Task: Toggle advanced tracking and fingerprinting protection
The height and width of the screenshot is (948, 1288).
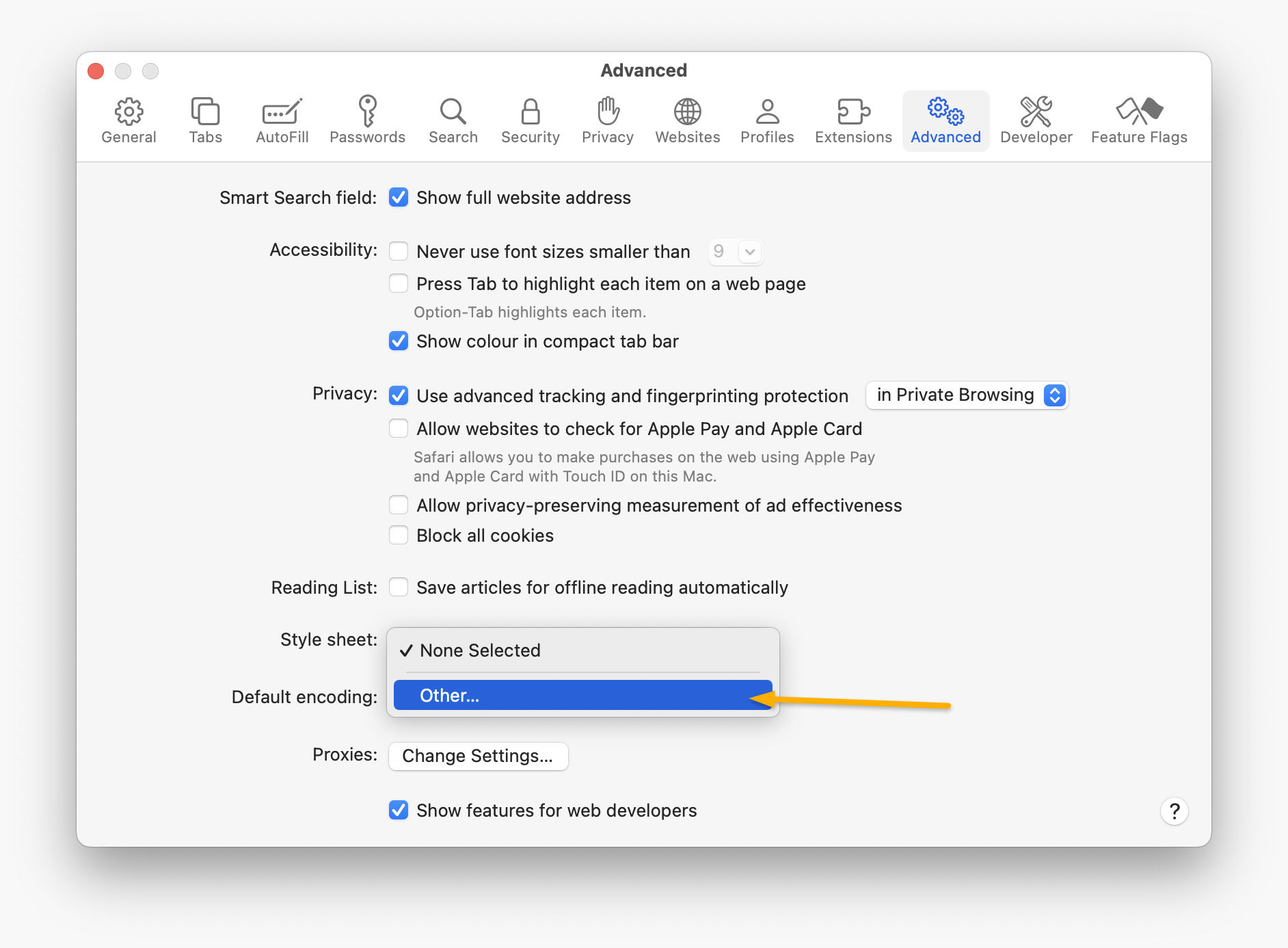Action: click(x=399, y=395)
